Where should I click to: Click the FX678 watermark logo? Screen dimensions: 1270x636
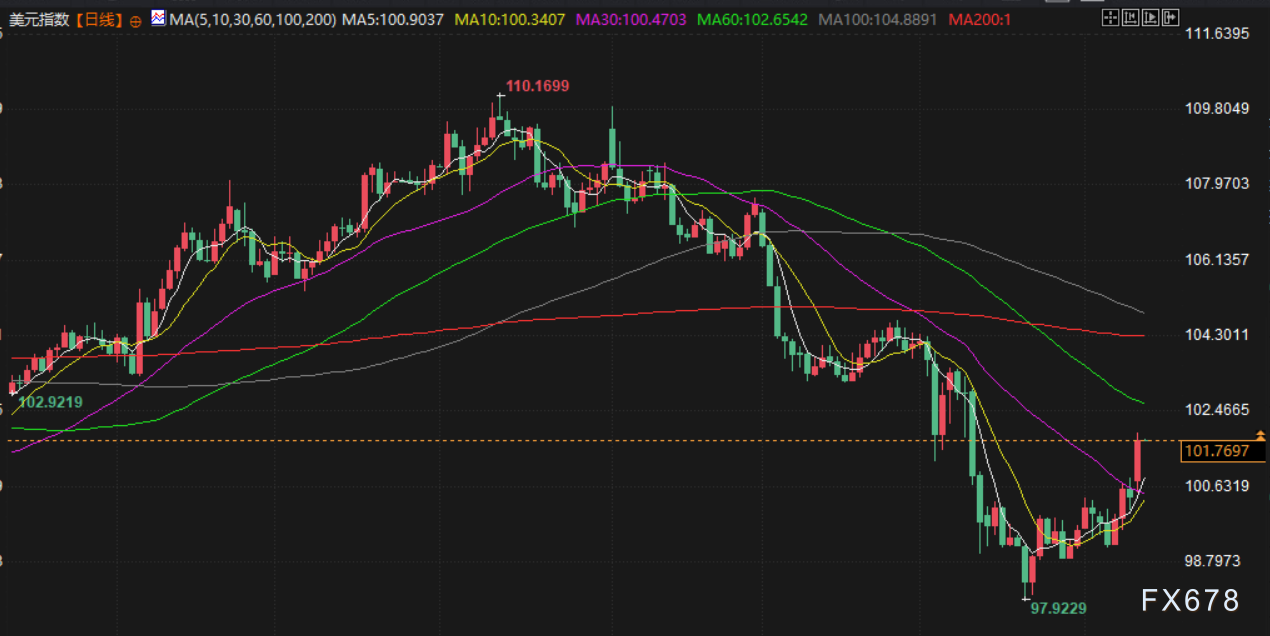(x=1190, y=600)
